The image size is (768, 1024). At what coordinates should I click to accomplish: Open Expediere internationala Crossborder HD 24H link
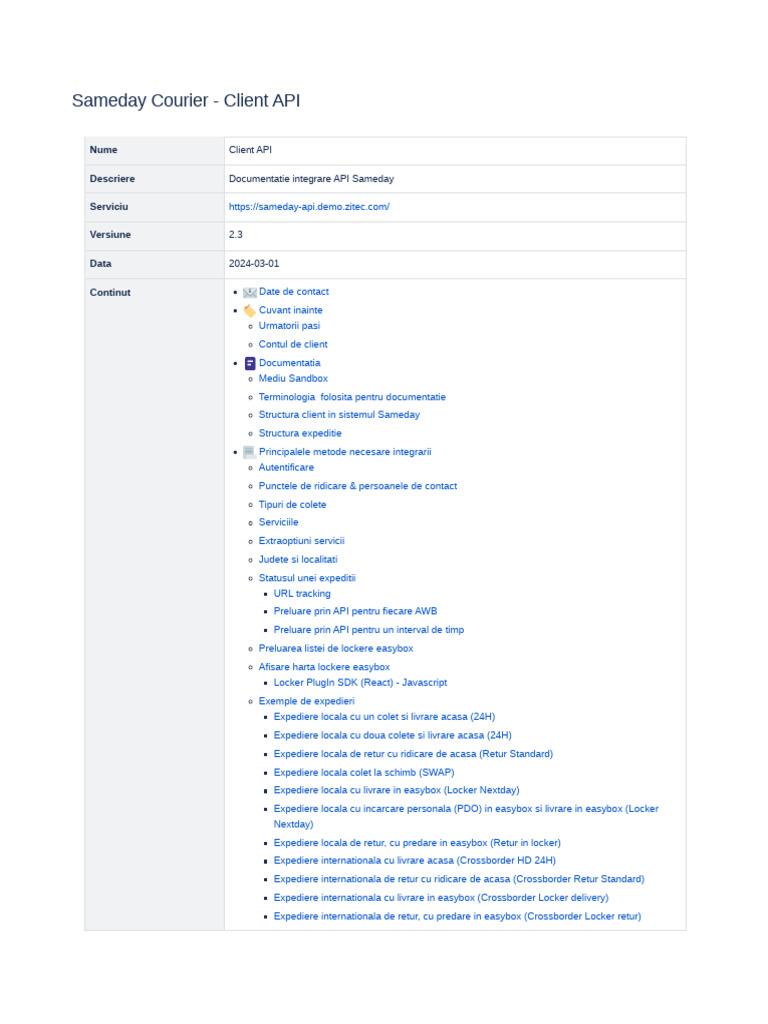(415, 861)
